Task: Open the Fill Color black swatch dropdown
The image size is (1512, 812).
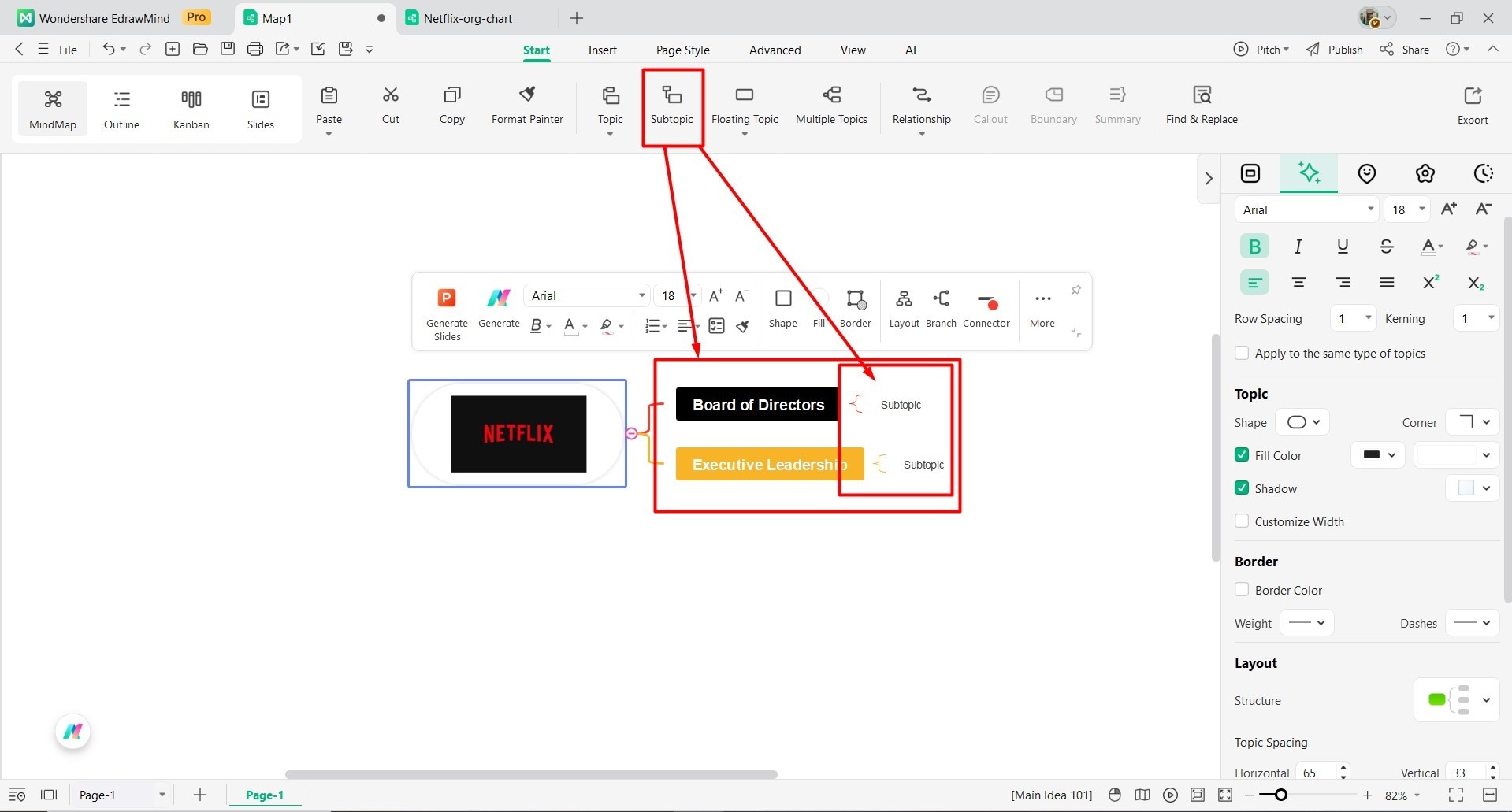Action: (1378, 454)
